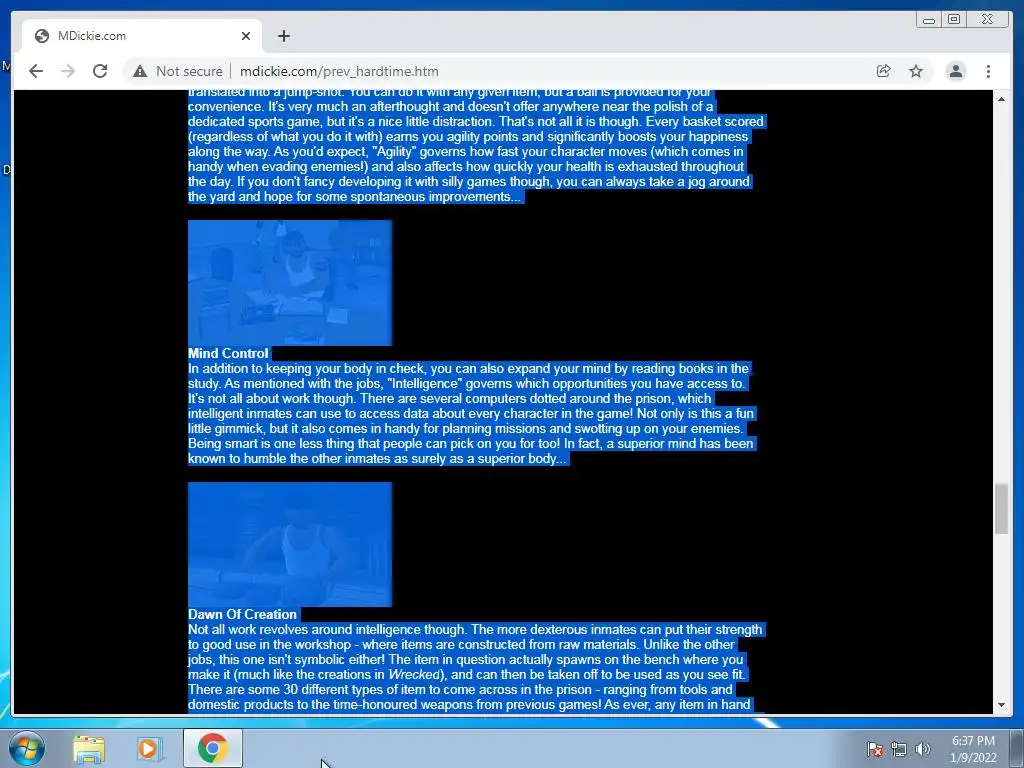
Task: Open File Explorer from the taskbar
Action: click(89, 749)
